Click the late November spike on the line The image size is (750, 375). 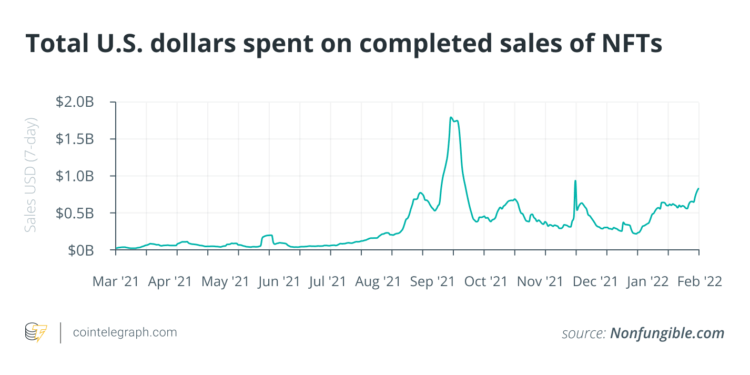coord(575,181)
